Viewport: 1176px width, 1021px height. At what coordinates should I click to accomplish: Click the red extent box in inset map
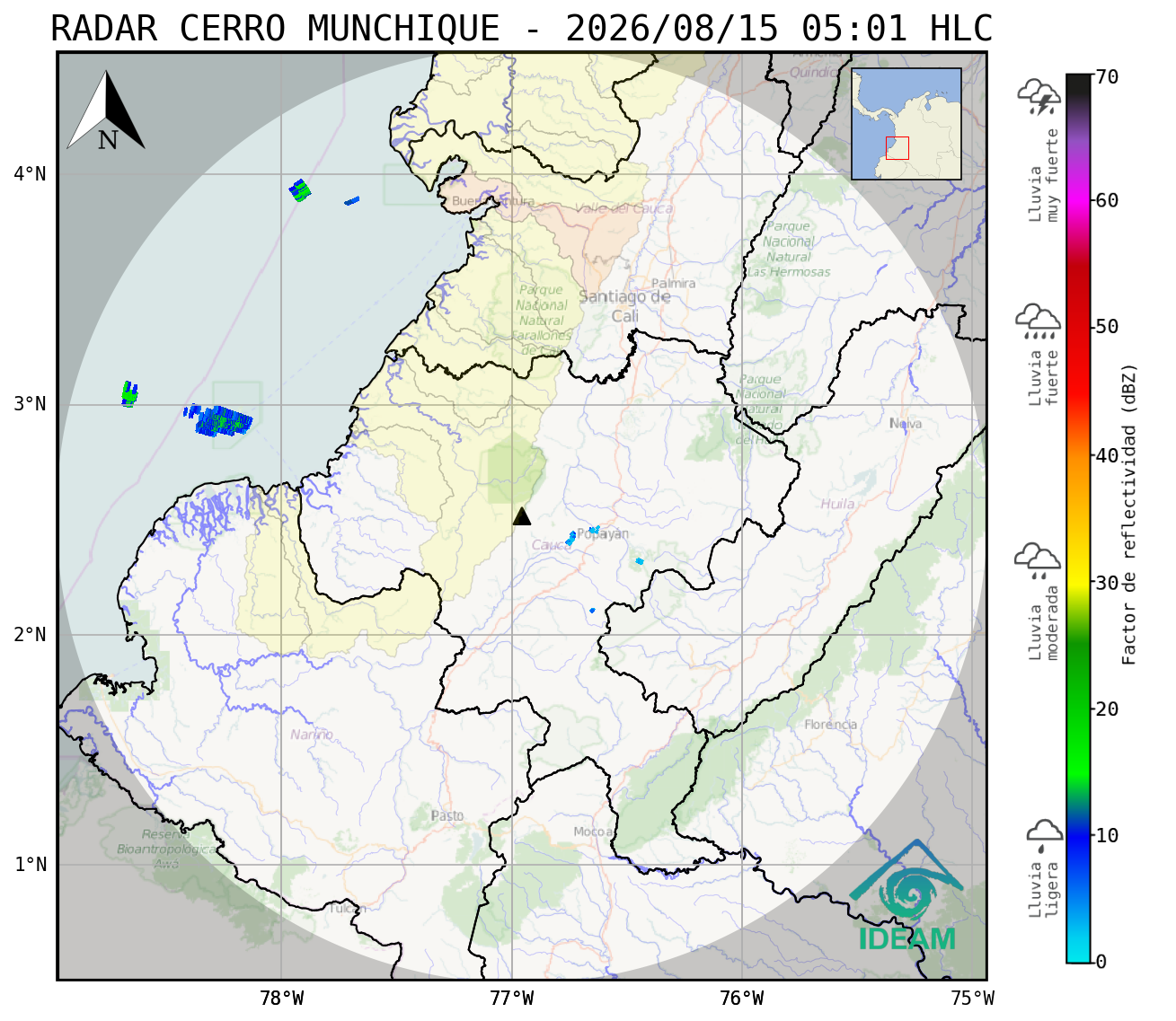point(897,148)
